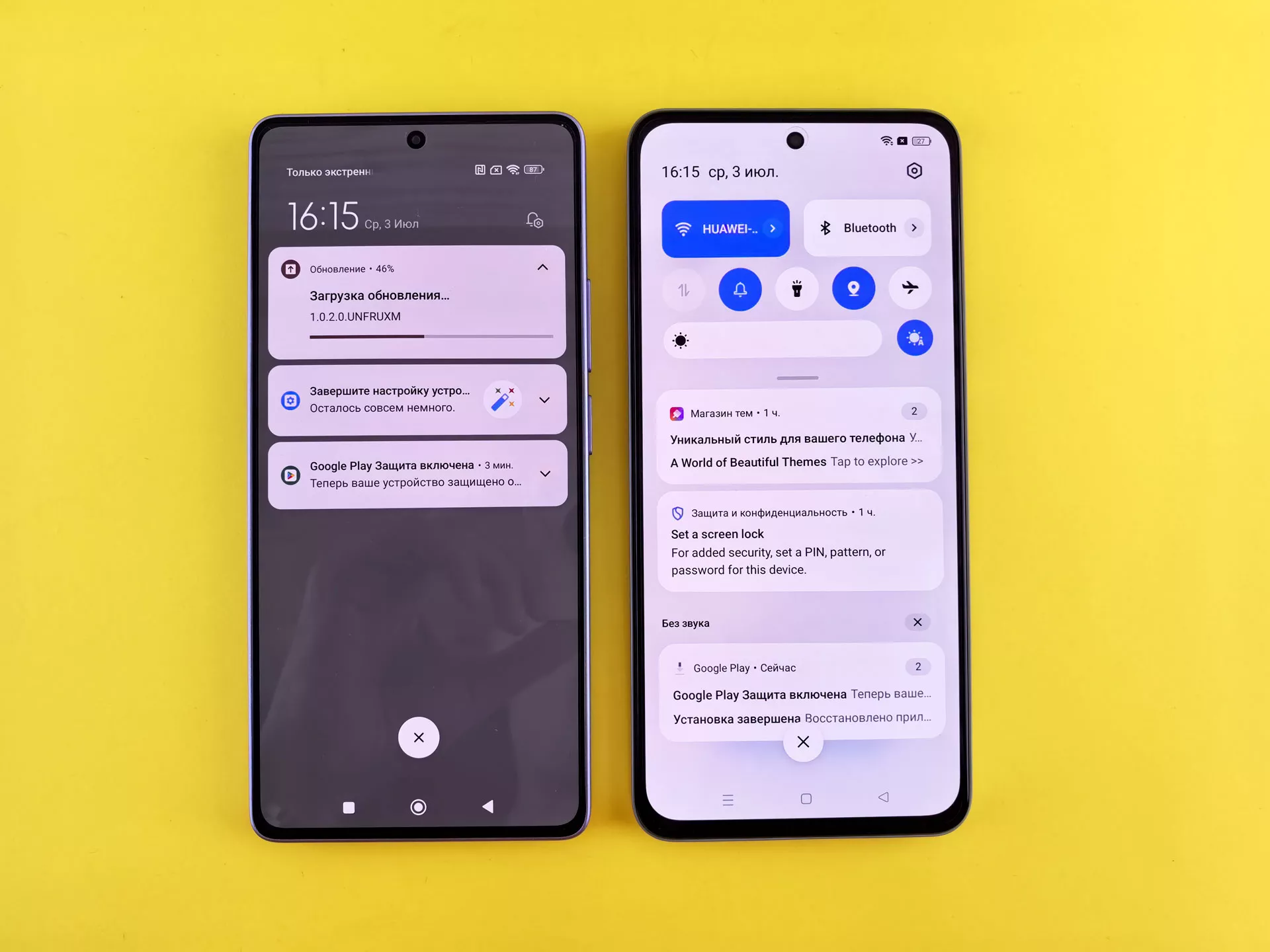The image size is (1270, 952).
Task: Tap 'Set a screen lock' button
Action: [718, 533]
